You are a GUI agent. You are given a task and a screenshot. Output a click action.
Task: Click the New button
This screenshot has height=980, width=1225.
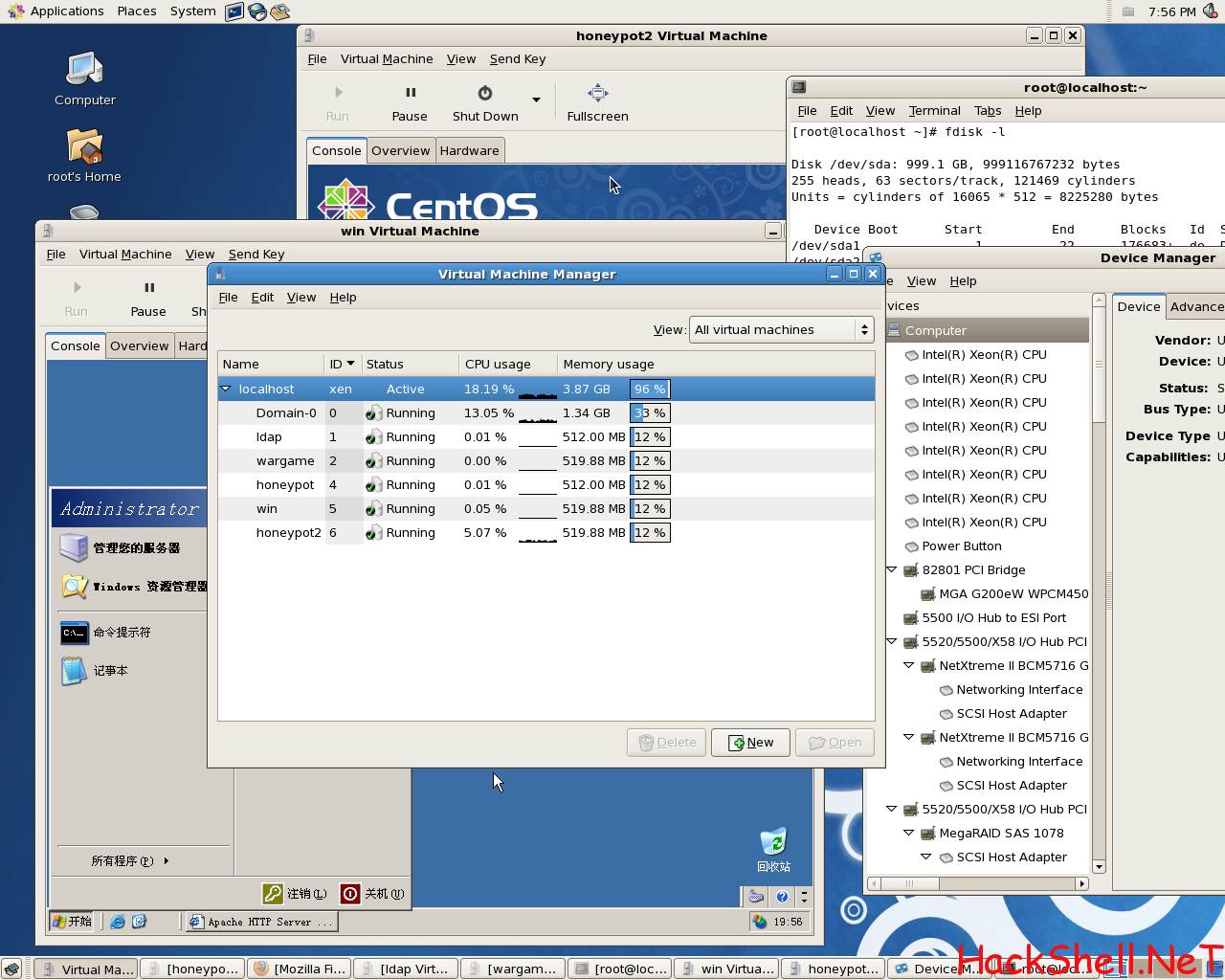750,743
